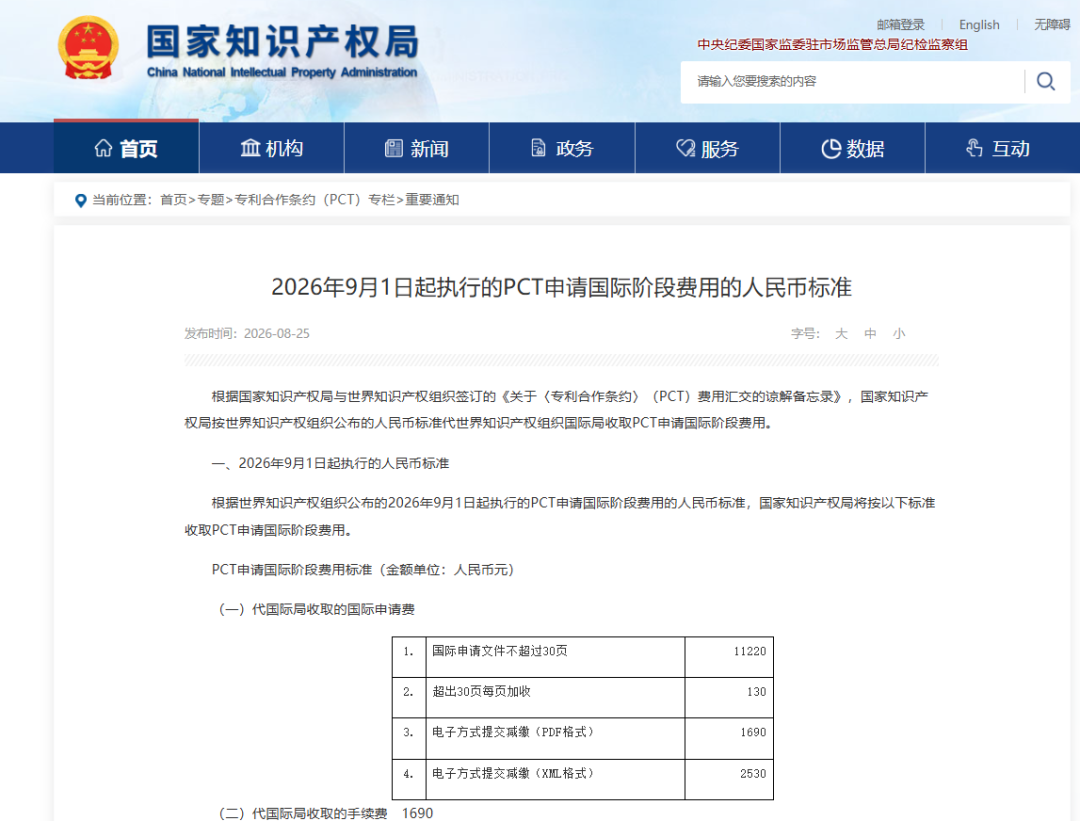
Task: Click the newspaper icon beside 新闻
Action: coord(394,148)
